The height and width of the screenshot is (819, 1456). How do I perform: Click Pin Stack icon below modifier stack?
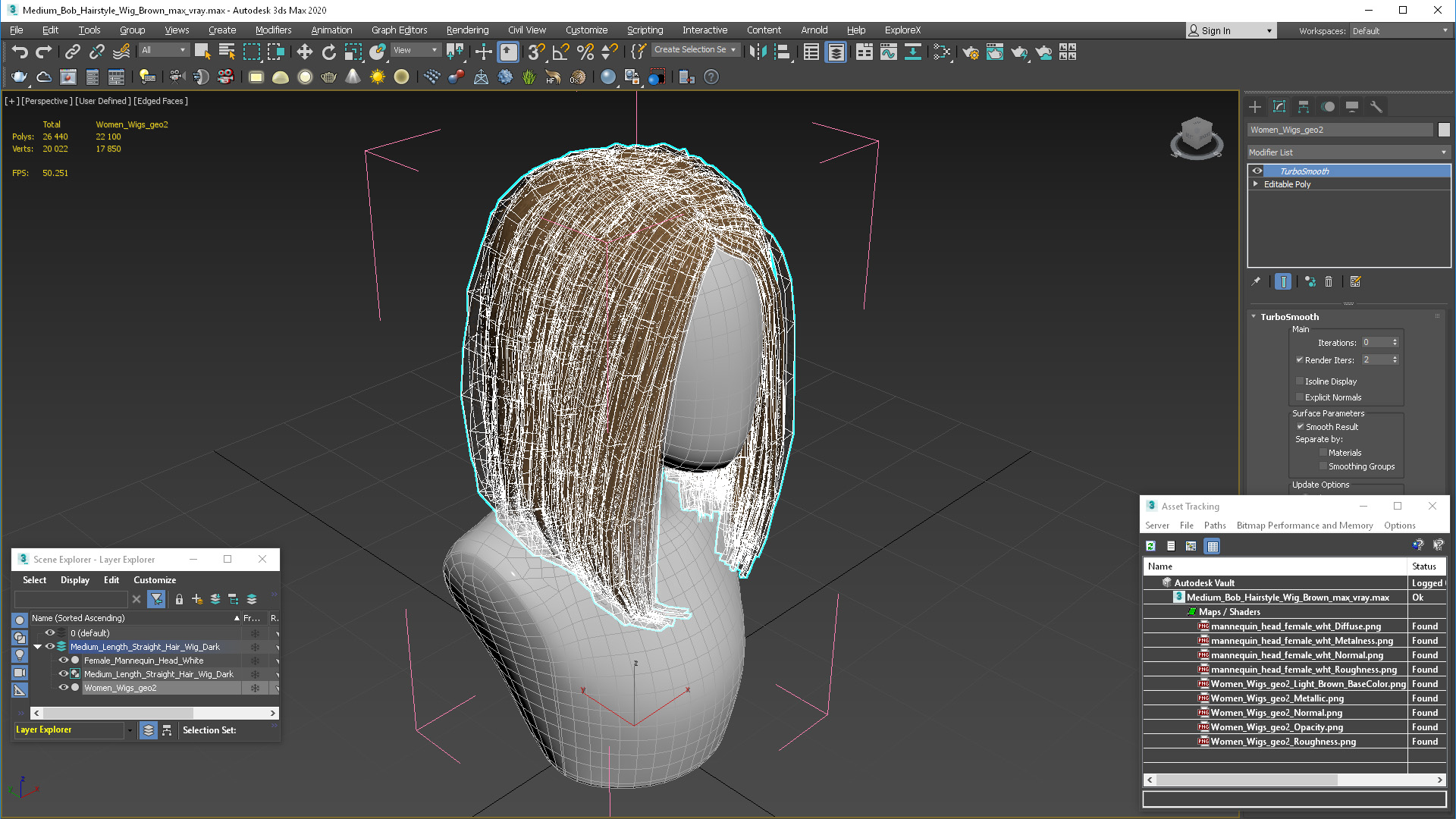[1256, 281]
